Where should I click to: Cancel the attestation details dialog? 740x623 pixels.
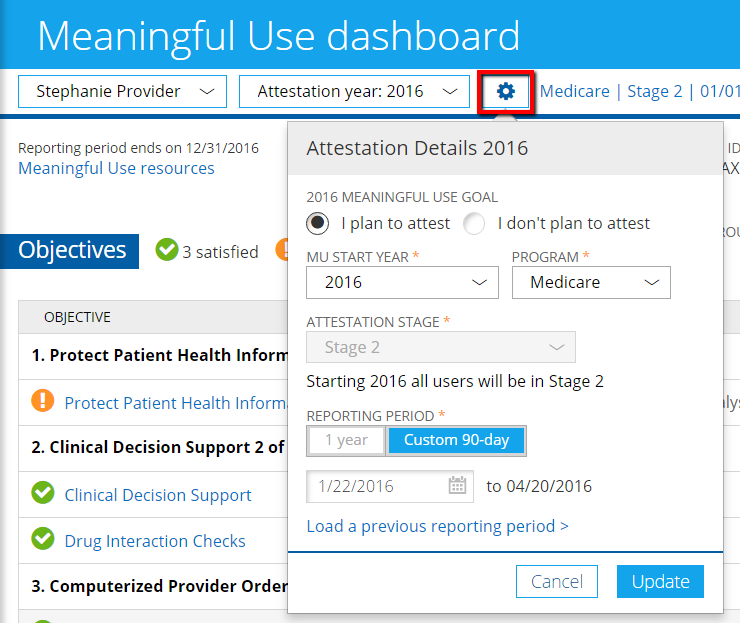click(557, 582)
